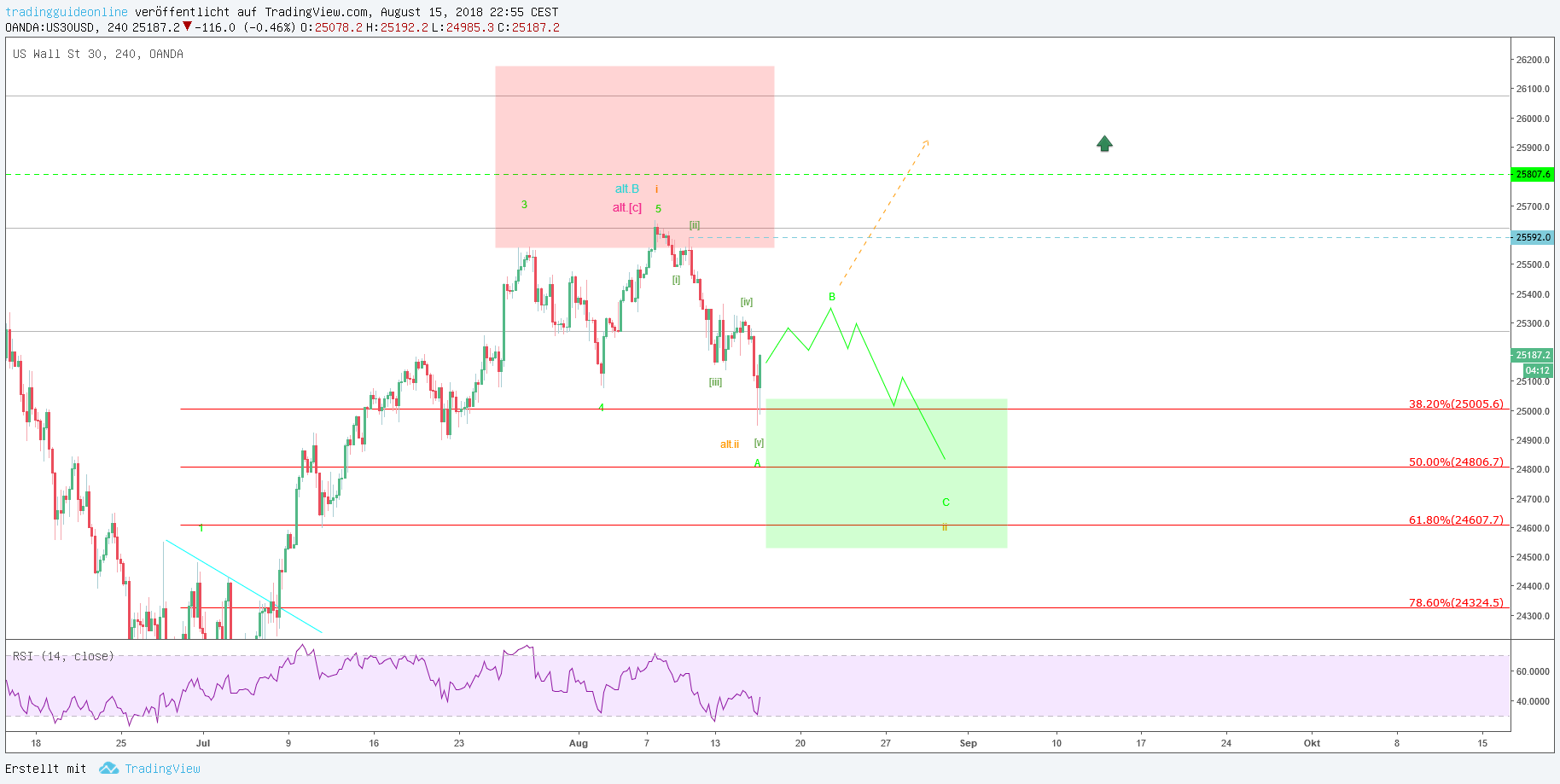
Task: Click the 40.0000 RSI axis value
Action: tap(1533, 701)
